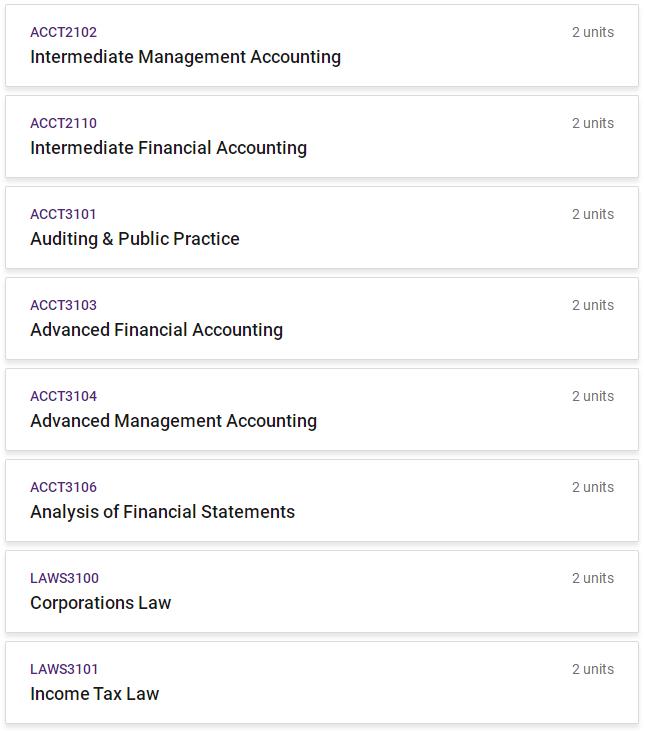645x731 pixels.
Task: Select Intermediate Financial Accounting course title
Action: point(168,148)
